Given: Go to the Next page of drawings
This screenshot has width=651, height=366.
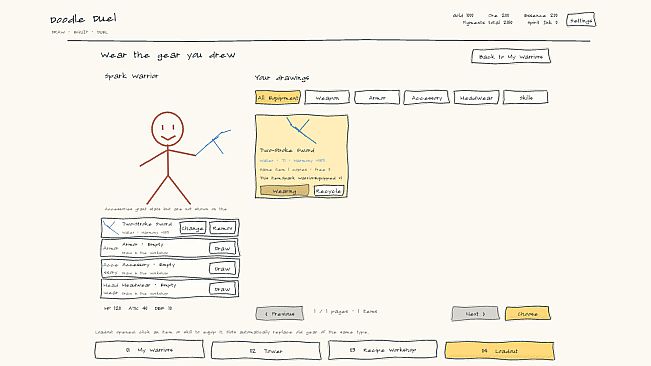Looking at the screenshot, I should tap(475, 314).
